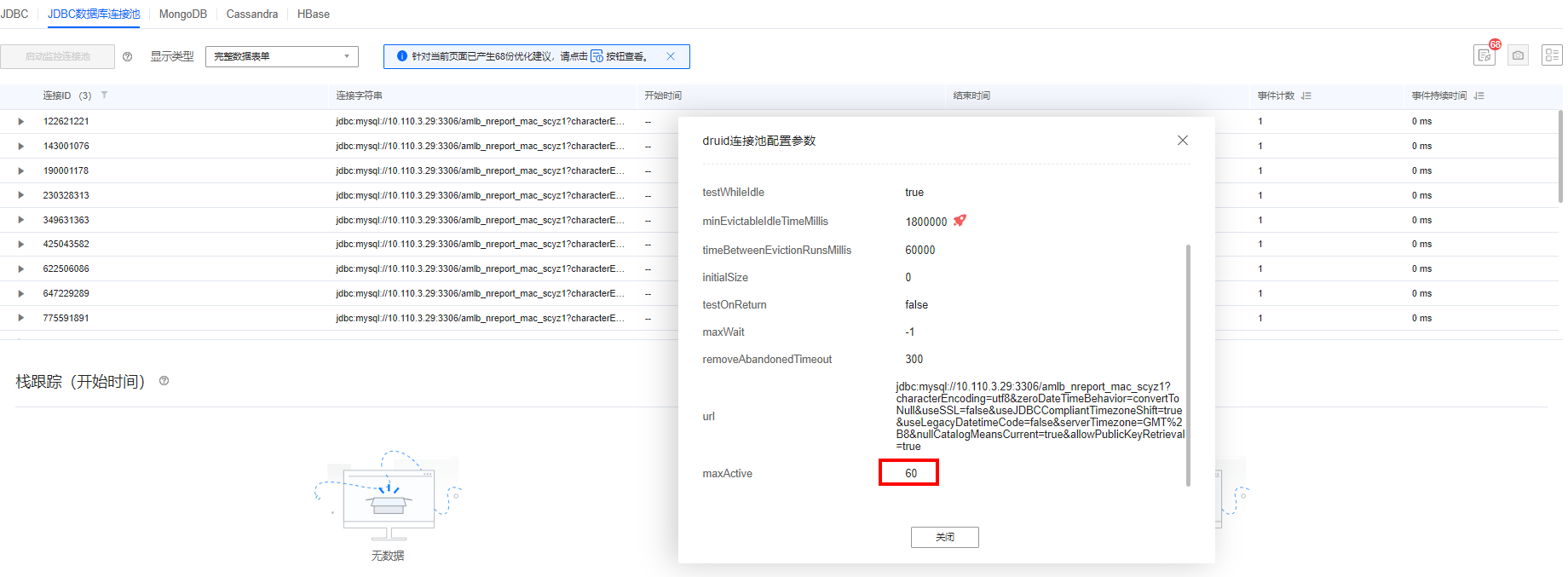Screen dimensions: 1568x577
Task: Open the optimization suggestions icon with 68 badge
Action: (x=1484, y=55)
